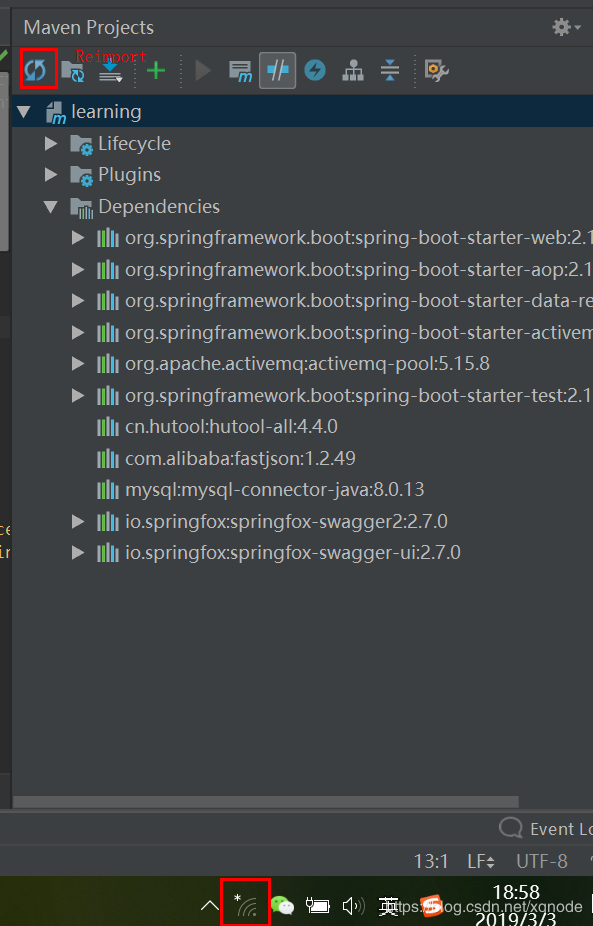The width and height of the screenshot is (593, 926).
Task: Select com.alibaba:fastjson:1.2.49 dependency
Action: 240,458
